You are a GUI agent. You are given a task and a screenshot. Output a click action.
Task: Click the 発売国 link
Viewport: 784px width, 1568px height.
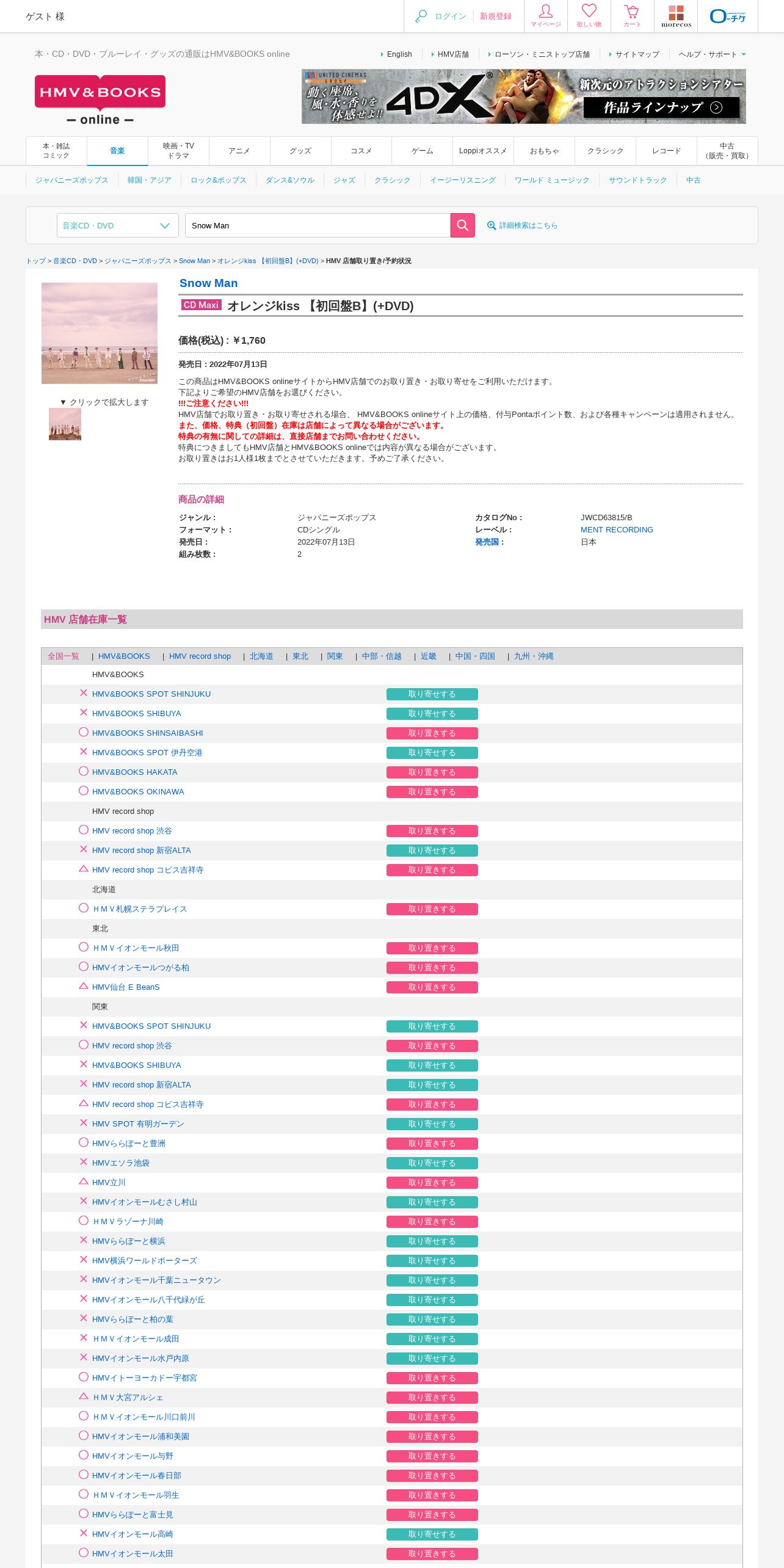(x=487, y=542)
